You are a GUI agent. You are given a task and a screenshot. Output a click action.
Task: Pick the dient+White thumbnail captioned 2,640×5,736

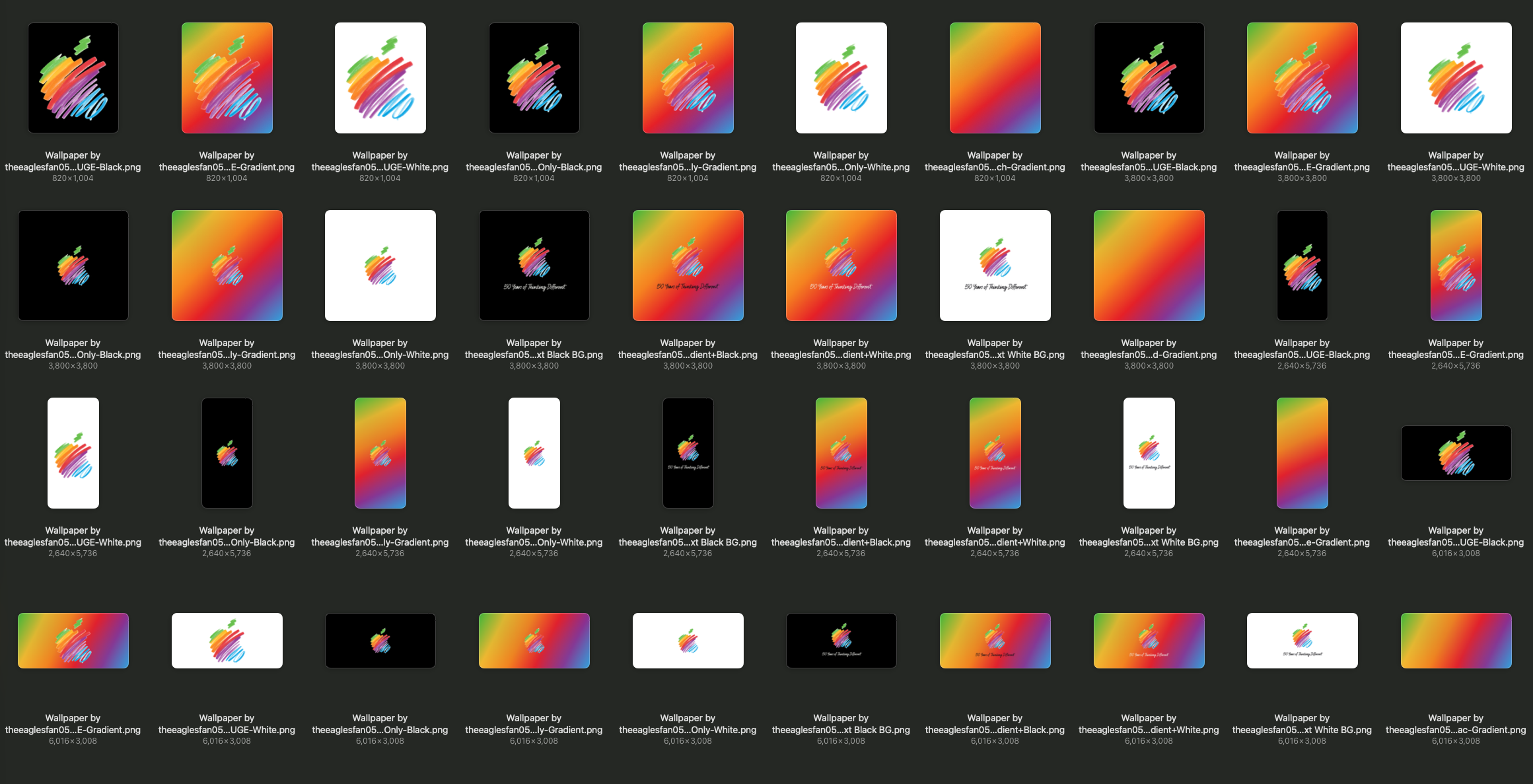(995, 453)
